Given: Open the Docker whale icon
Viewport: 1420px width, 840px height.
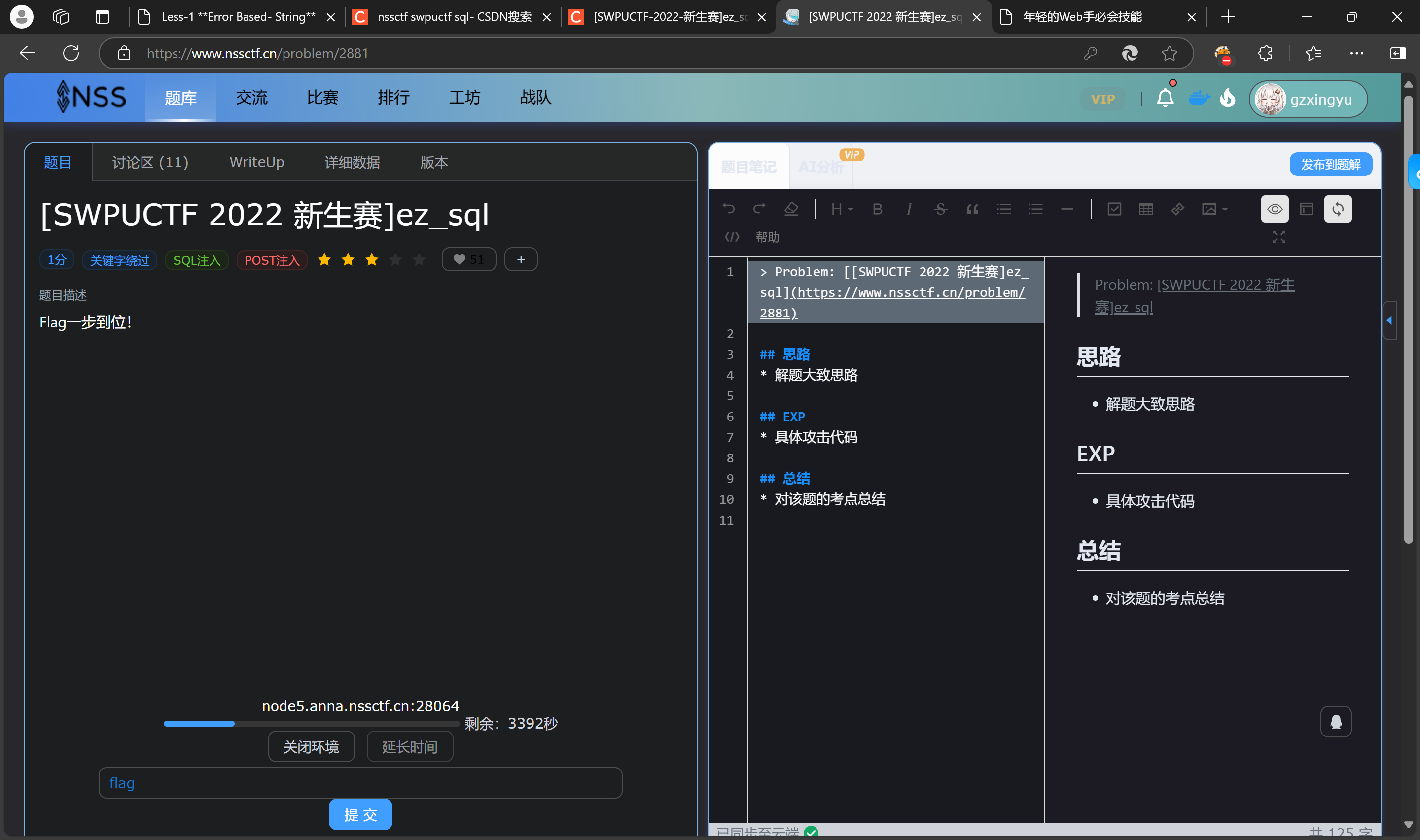Looking at the screenshot, I should (1199, 98).
